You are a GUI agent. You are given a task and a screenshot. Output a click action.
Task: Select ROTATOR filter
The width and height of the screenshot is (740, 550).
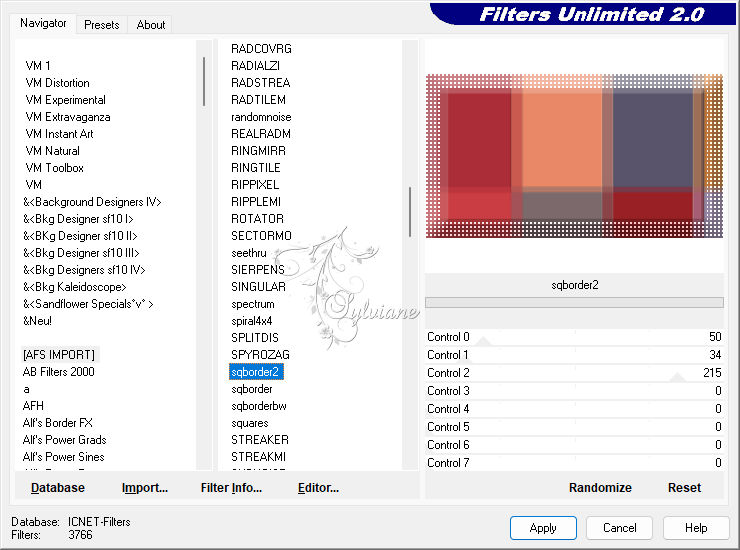coord(257,219)
